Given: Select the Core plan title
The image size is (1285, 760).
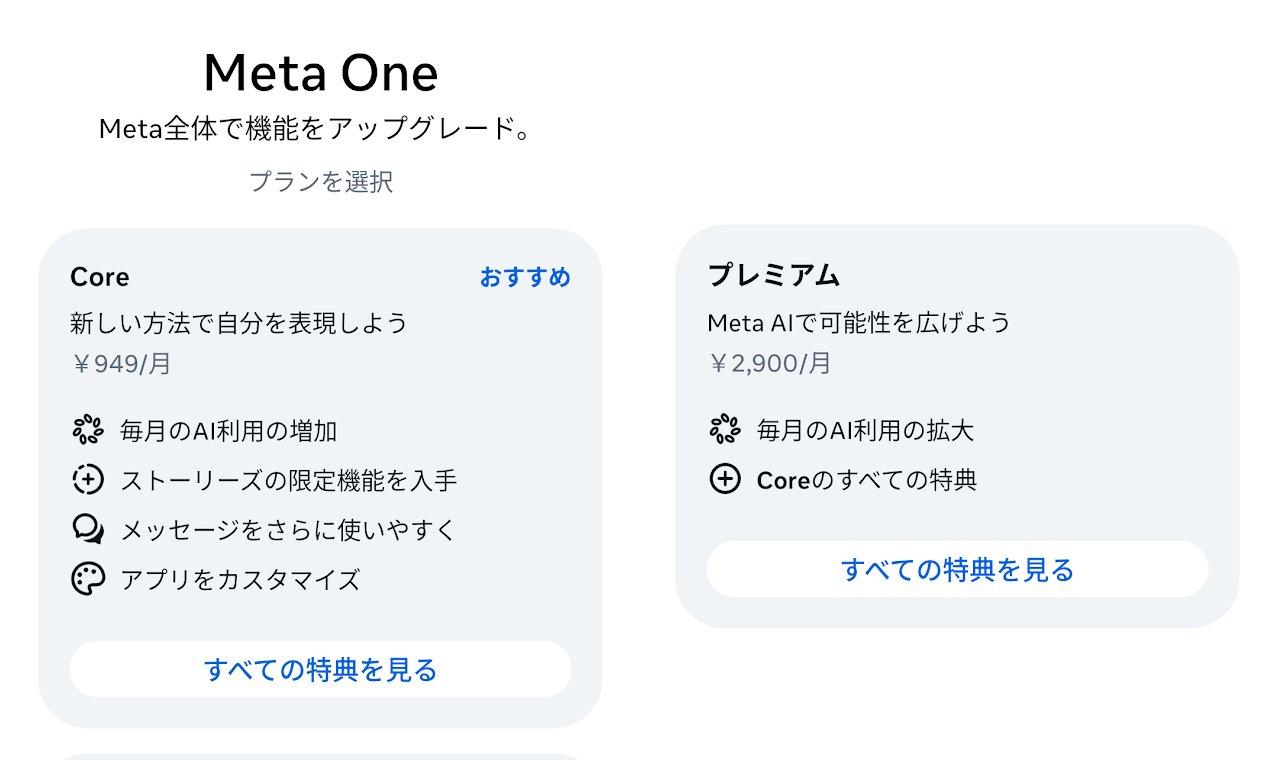Looking at the screenshot, I should [x=100, y=277].
